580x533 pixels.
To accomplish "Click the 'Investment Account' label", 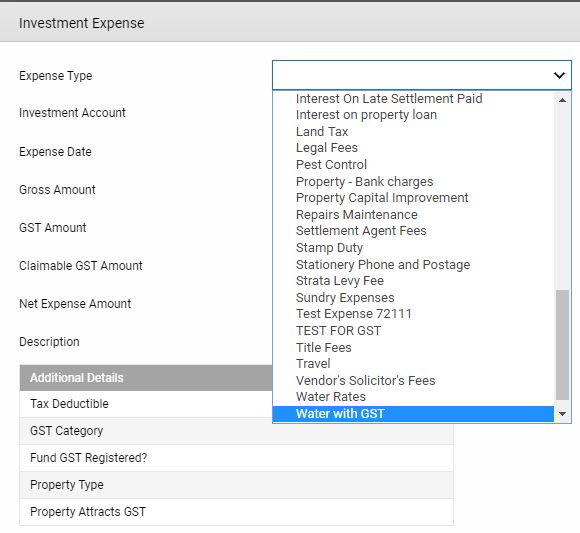I will (72, 113).
